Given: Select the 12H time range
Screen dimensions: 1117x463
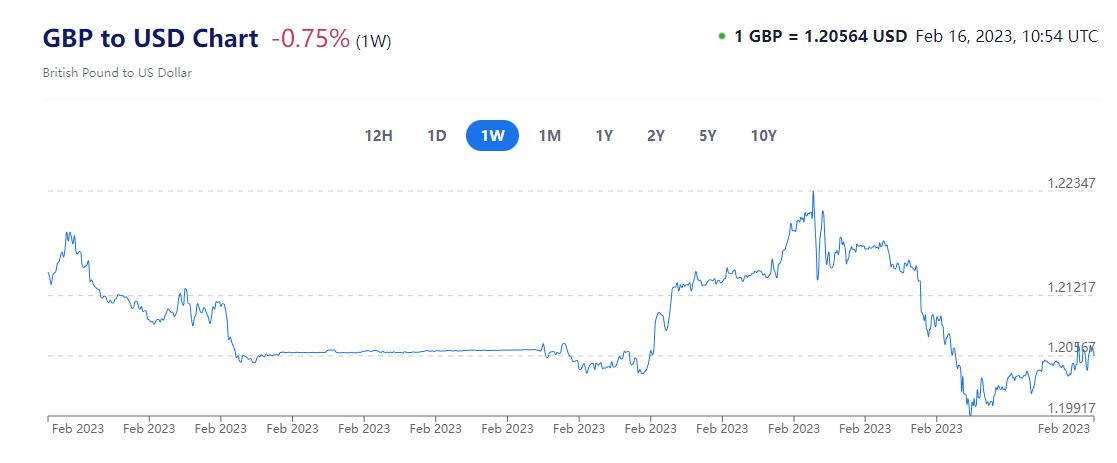Looking at the screenshot, I should (379, 135).
